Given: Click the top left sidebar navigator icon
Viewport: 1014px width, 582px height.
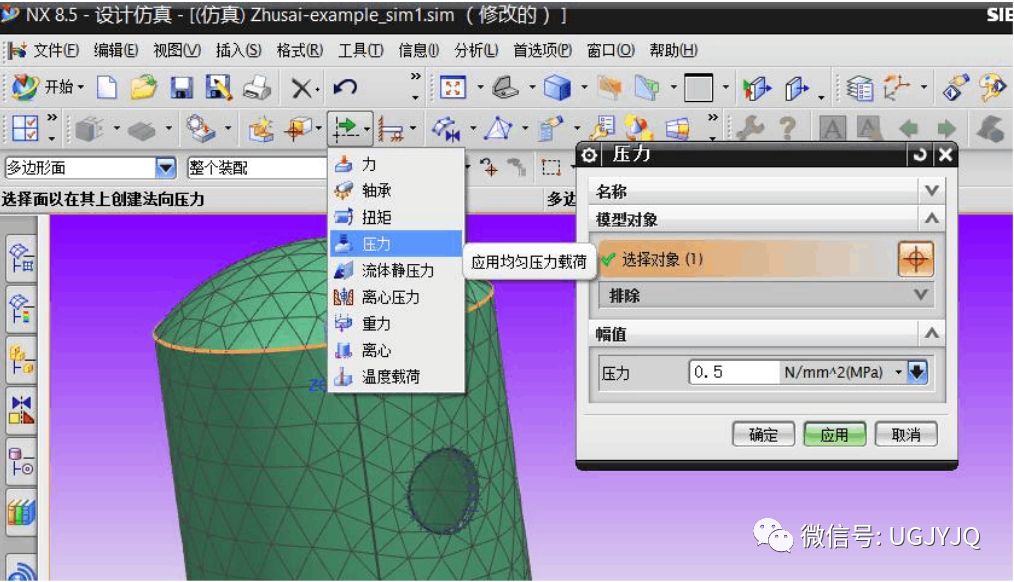Looking at the screenshot, I should coord(21,257).
